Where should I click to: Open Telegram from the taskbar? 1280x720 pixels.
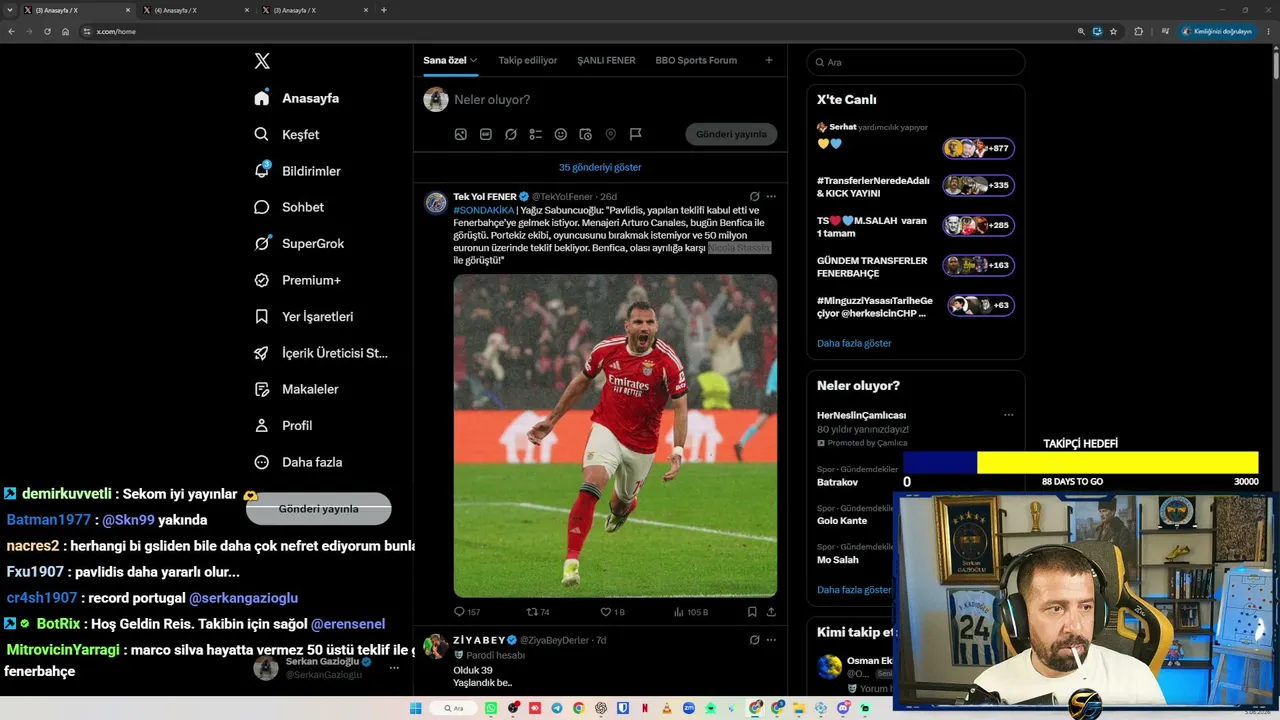pos(557,708)
